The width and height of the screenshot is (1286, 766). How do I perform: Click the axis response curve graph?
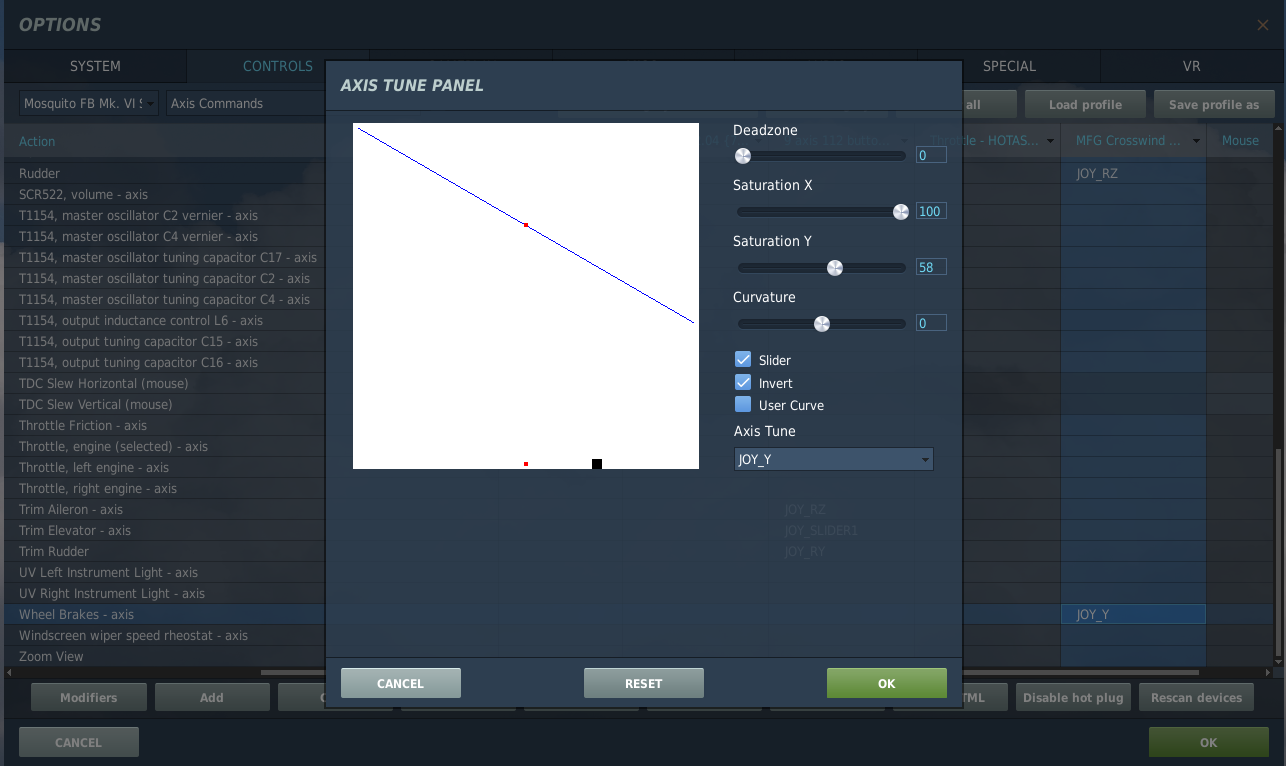pos(526,296)
